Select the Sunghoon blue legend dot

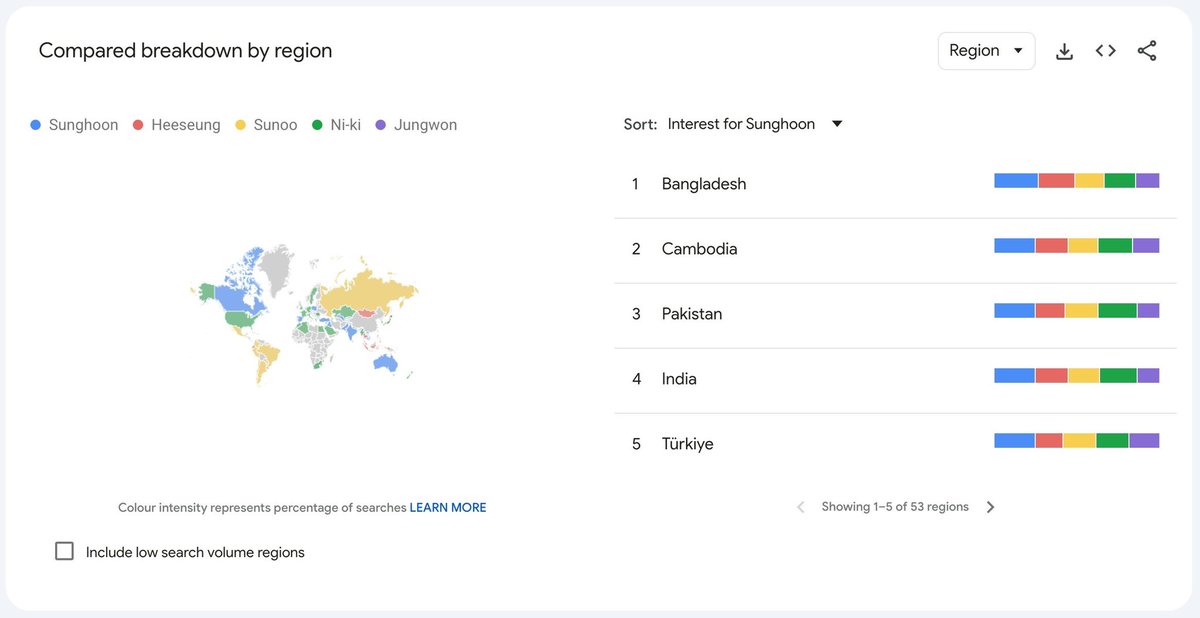coord(36,125)
